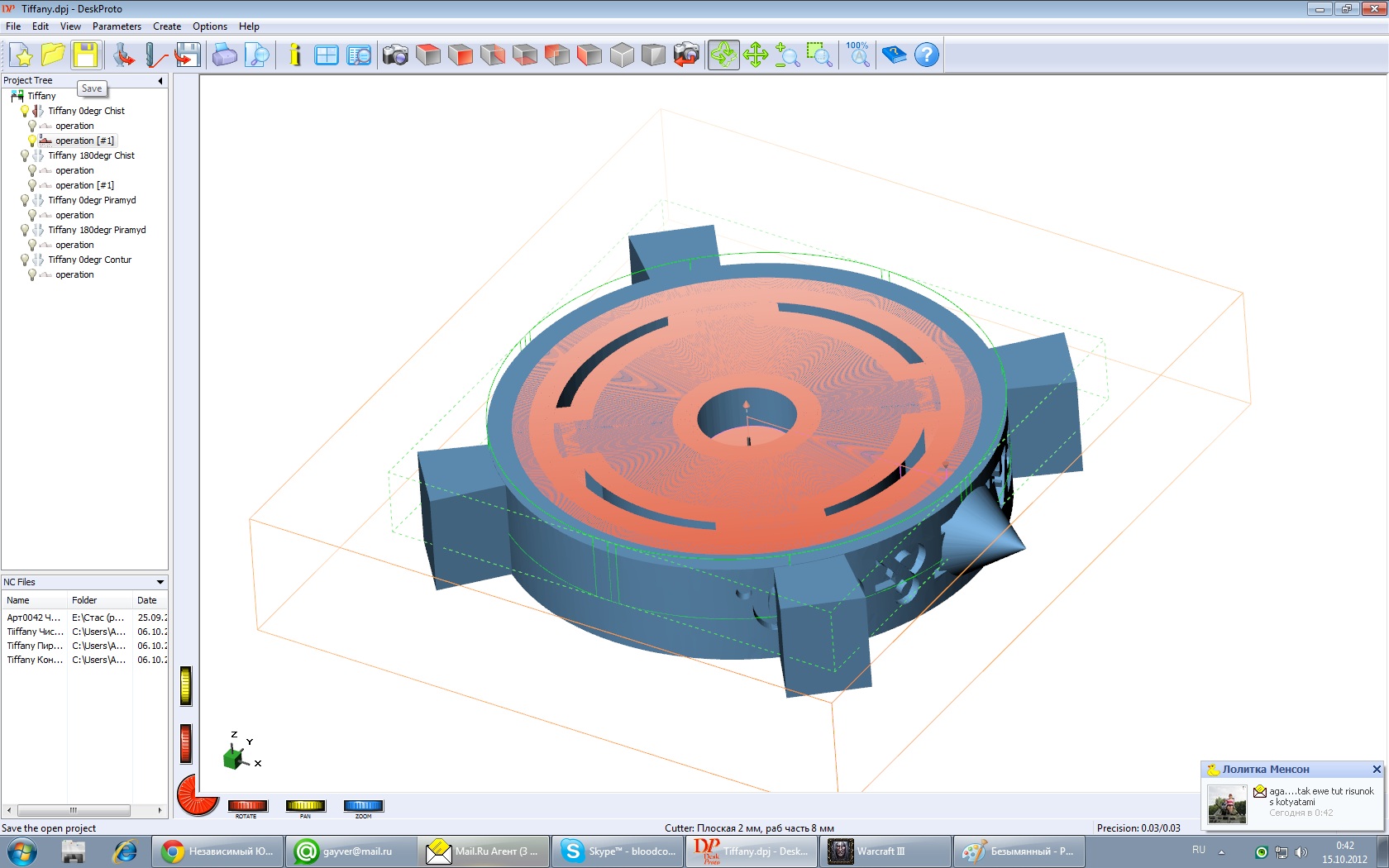Toggle light bulb for Tiffany 0degr Piramyd

click(25, 200)
